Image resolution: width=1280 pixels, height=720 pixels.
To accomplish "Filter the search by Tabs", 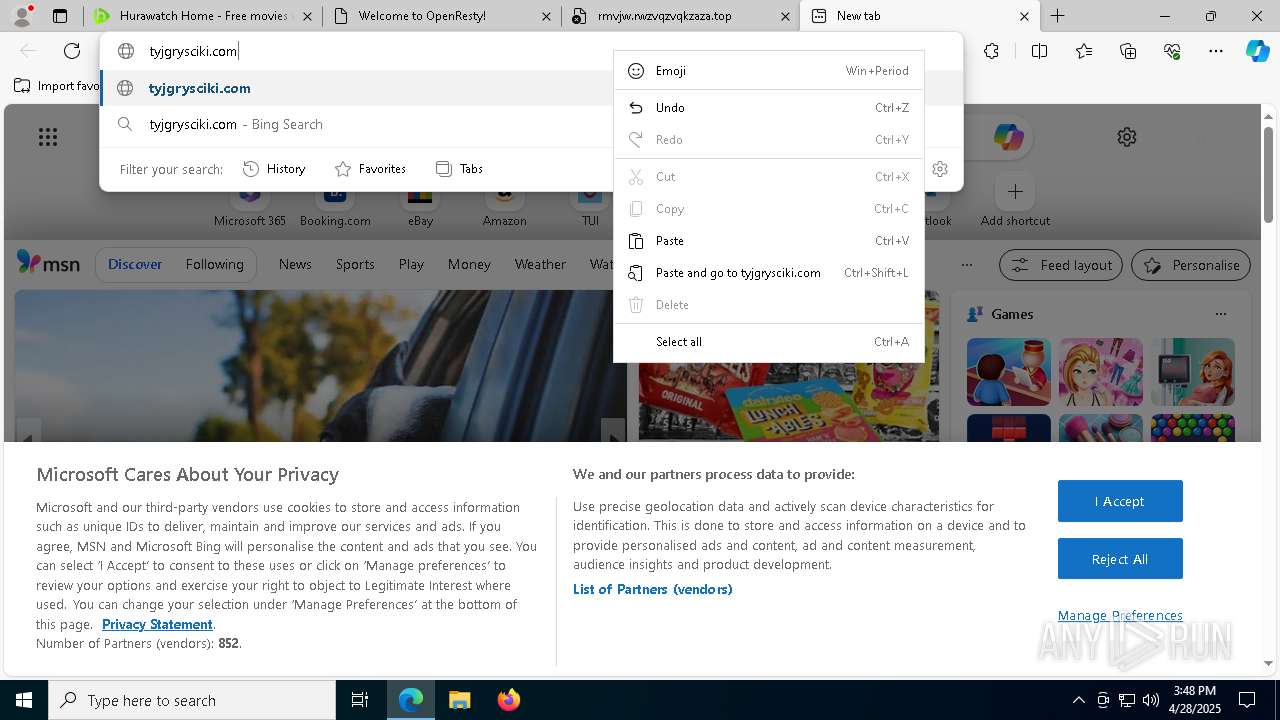I will 459,169.
